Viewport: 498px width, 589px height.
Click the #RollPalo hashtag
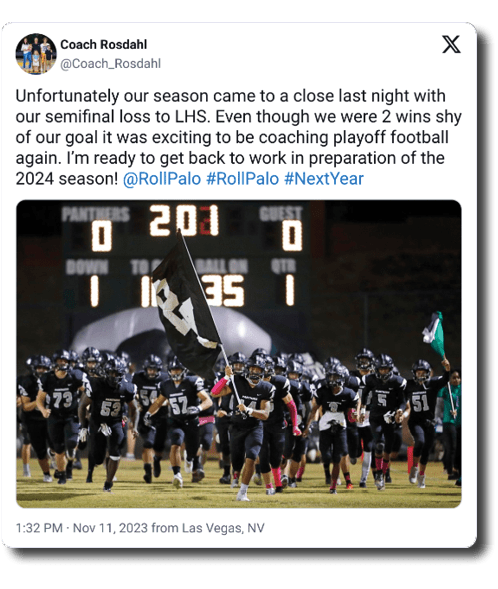point(243,178)
